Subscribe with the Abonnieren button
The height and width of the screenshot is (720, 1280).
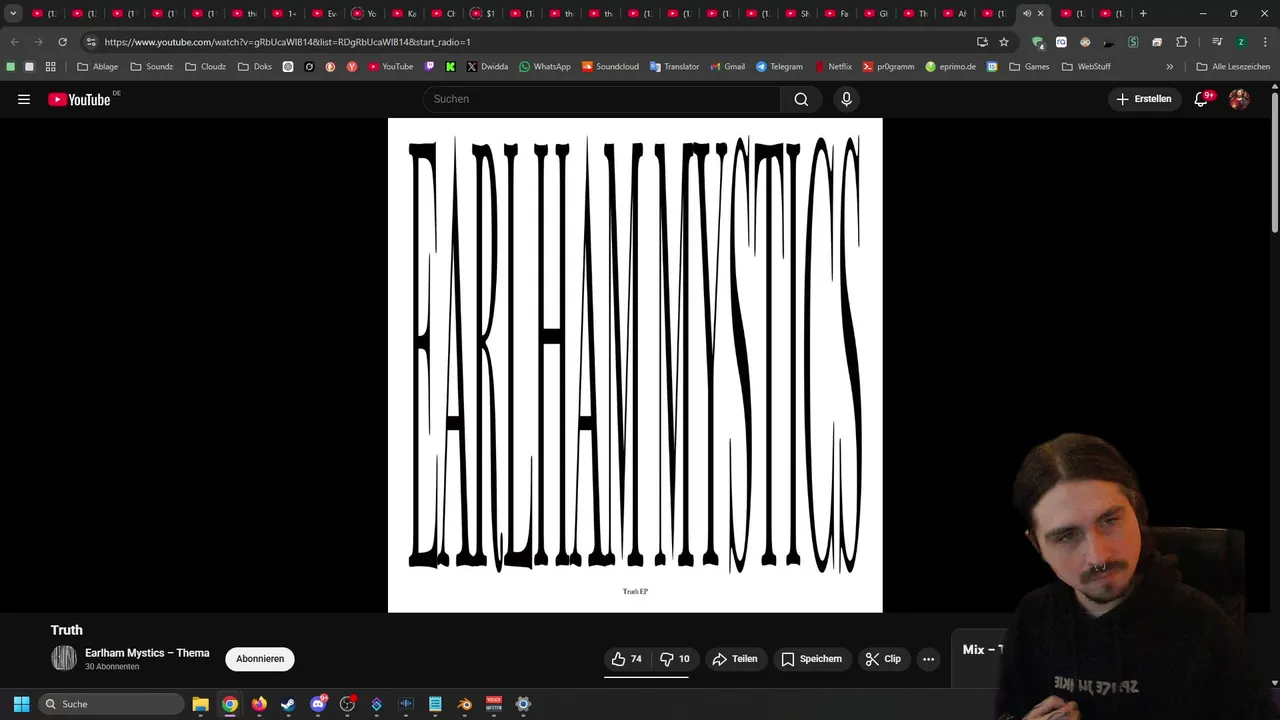[260, 659]
